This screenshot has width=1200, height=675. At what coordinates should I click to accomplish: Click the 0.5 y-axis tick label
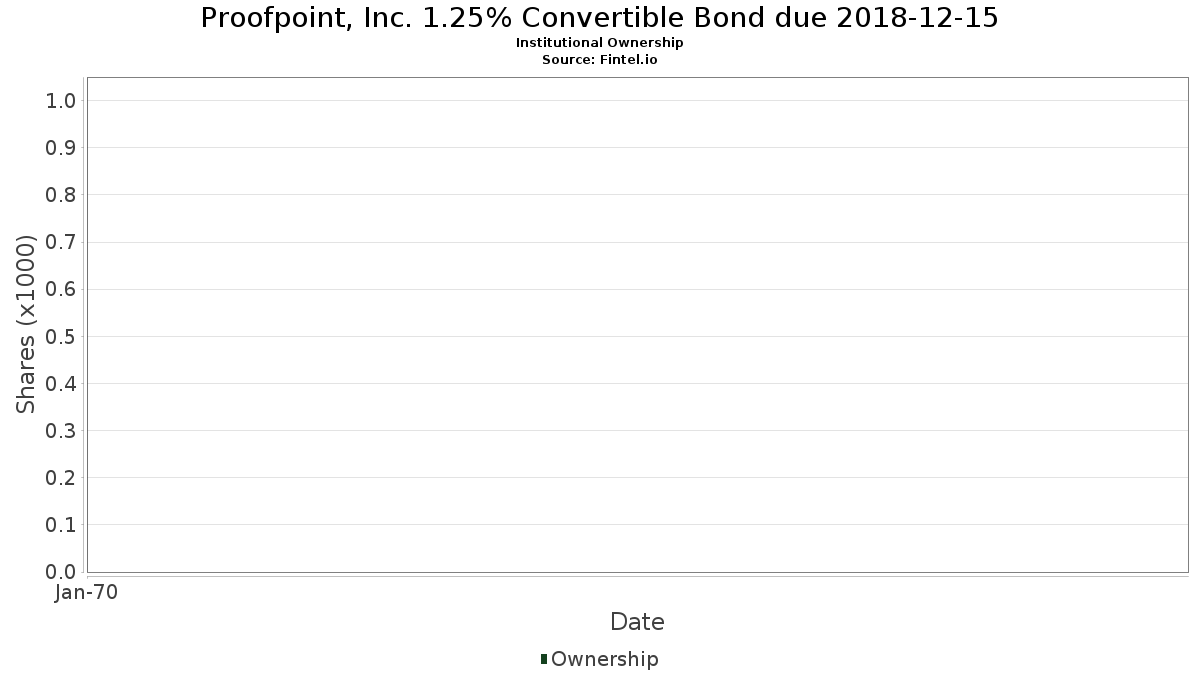coord(61,336)
